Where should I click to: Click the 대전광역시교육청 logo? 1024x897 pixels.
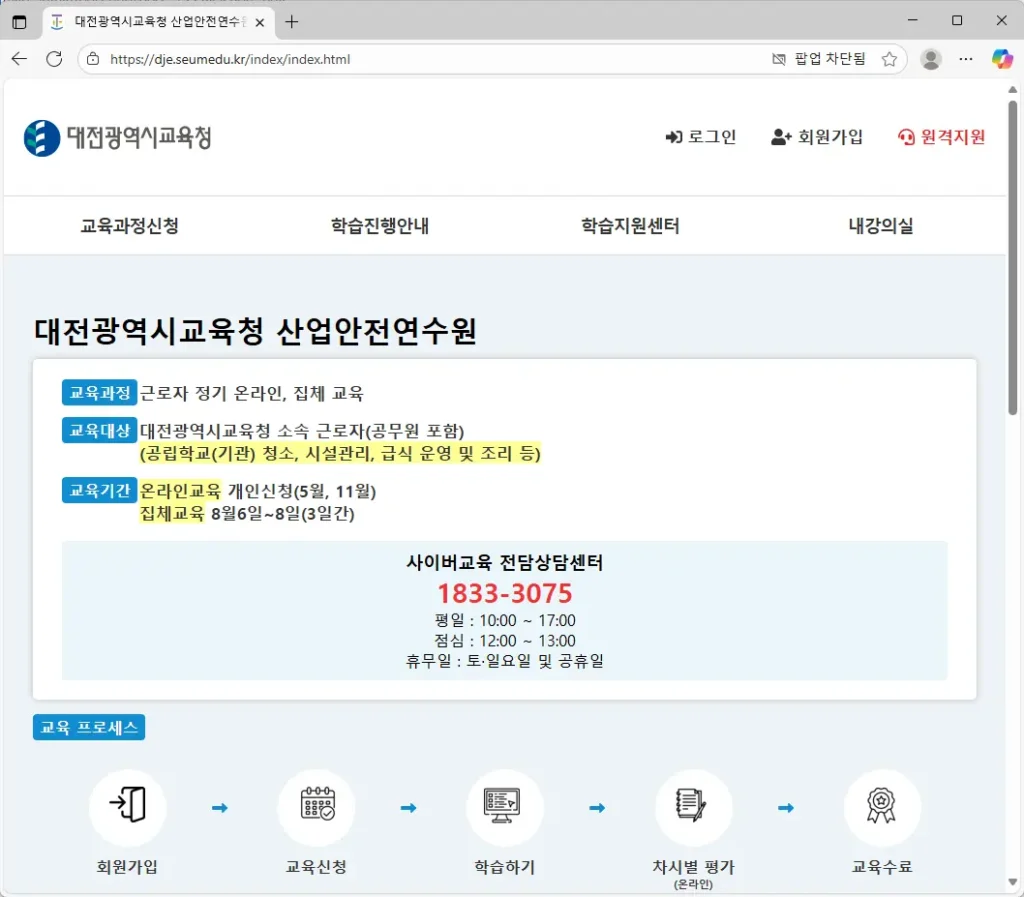pyautogui.click(x=118, y=138)
